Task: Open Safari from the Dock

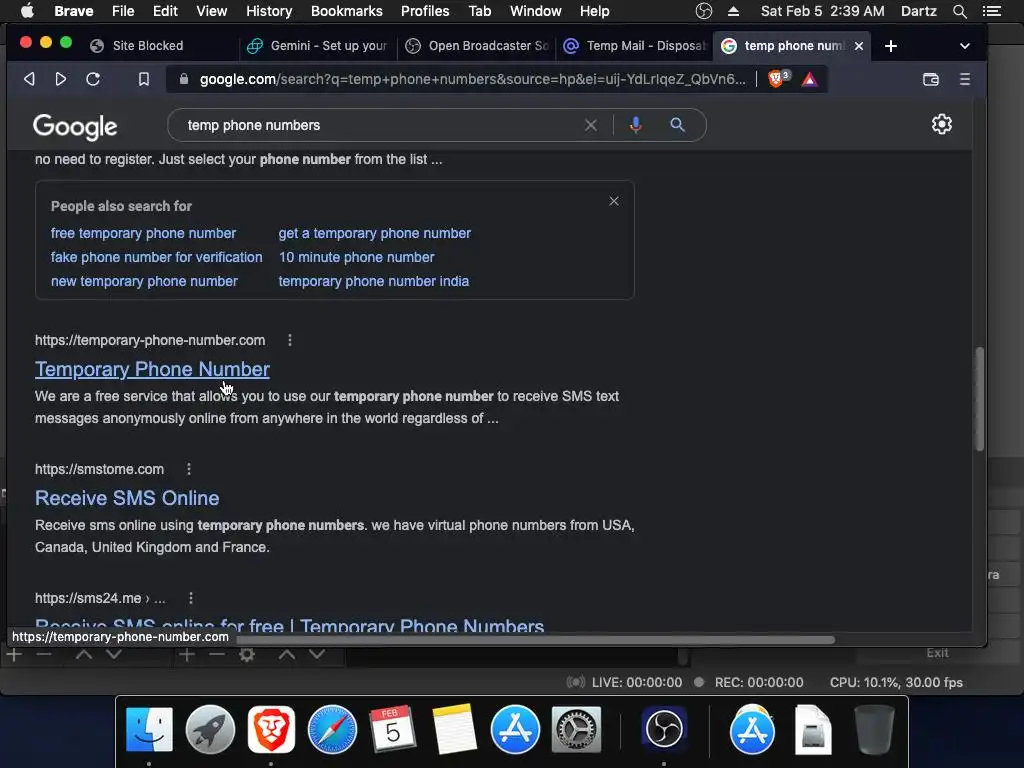Action: [332, 729]
